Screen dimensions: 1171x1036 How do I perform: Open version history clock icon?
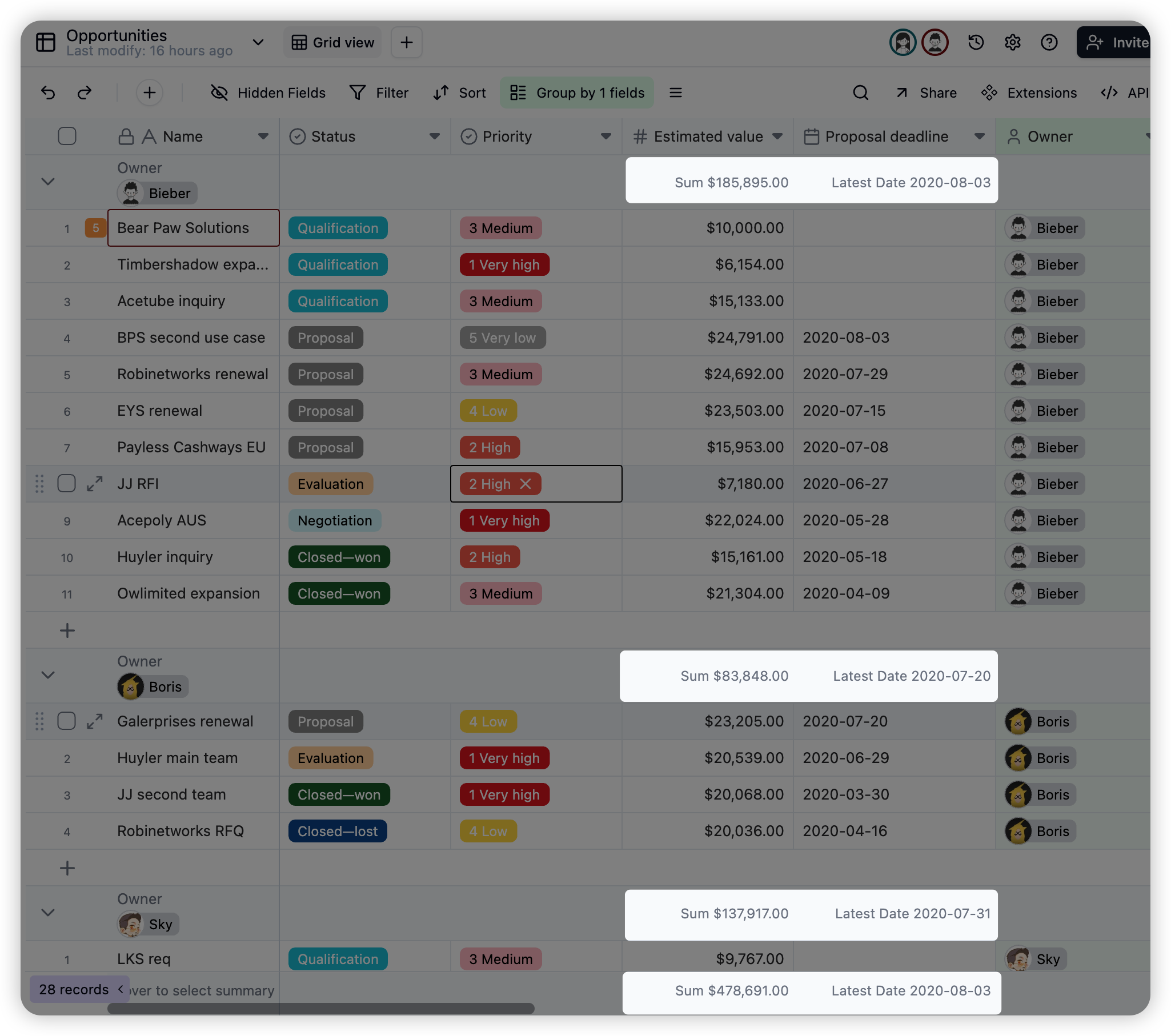click(x=976, y=42)
